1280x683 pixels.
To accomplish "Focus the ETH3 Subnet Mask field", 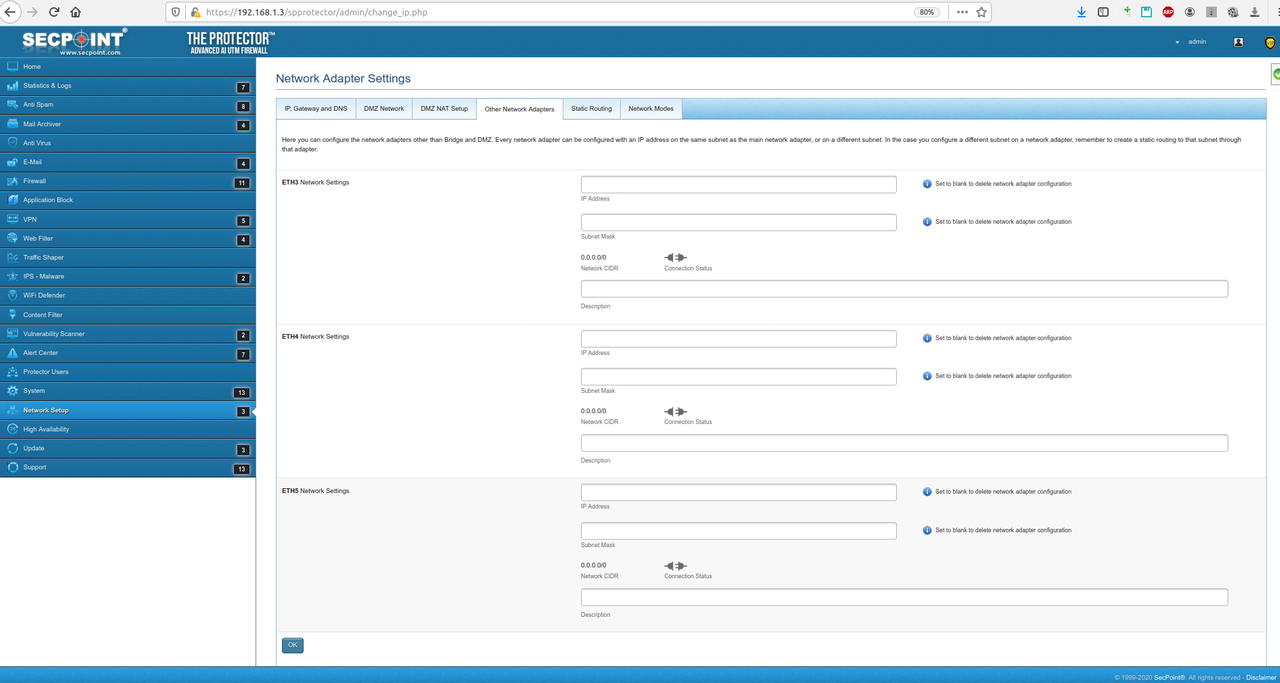I will tap(738, 222).
